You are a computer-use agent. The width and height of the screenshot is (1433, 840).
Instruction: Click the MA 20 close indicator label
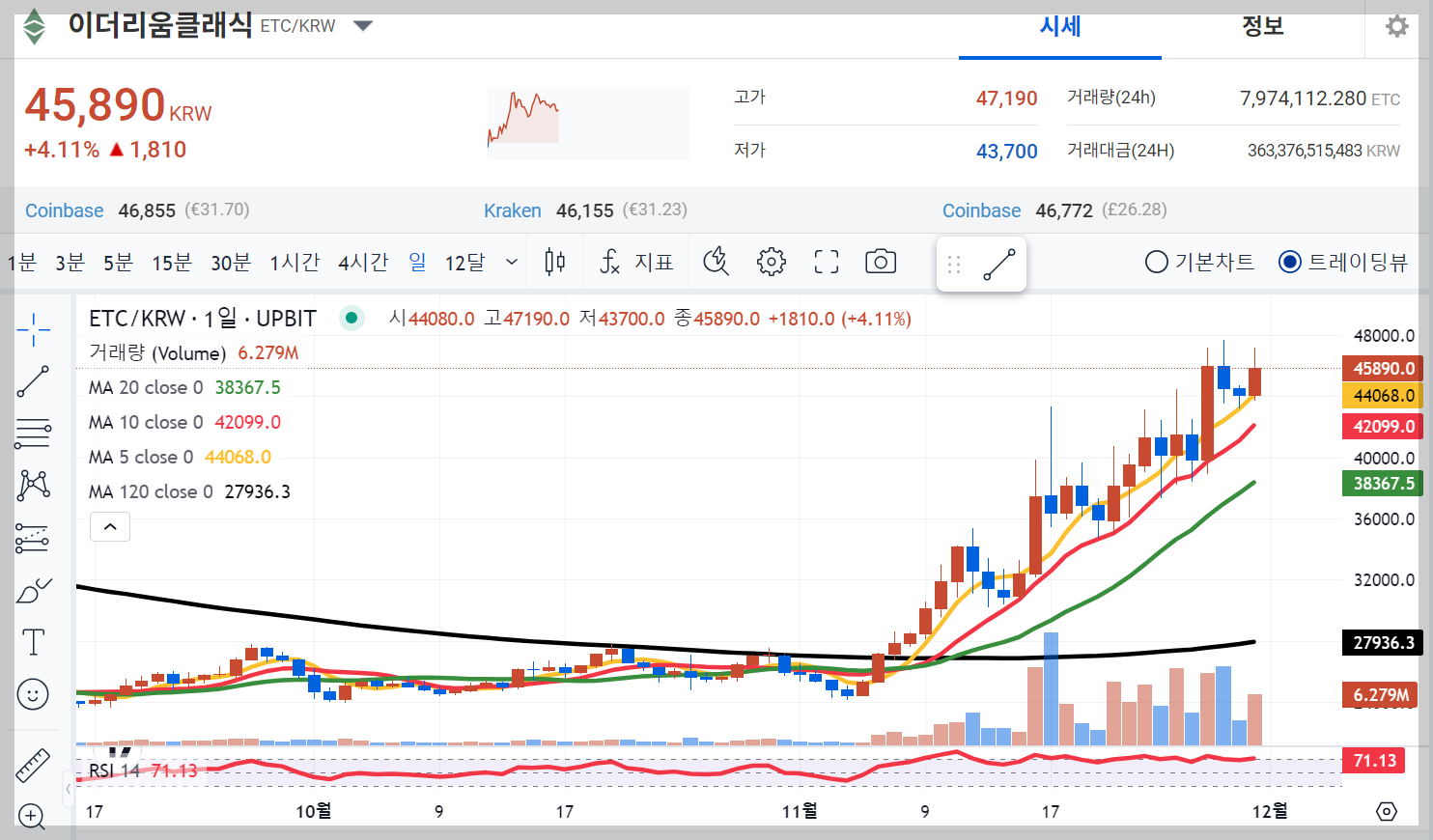coord(146,387)
